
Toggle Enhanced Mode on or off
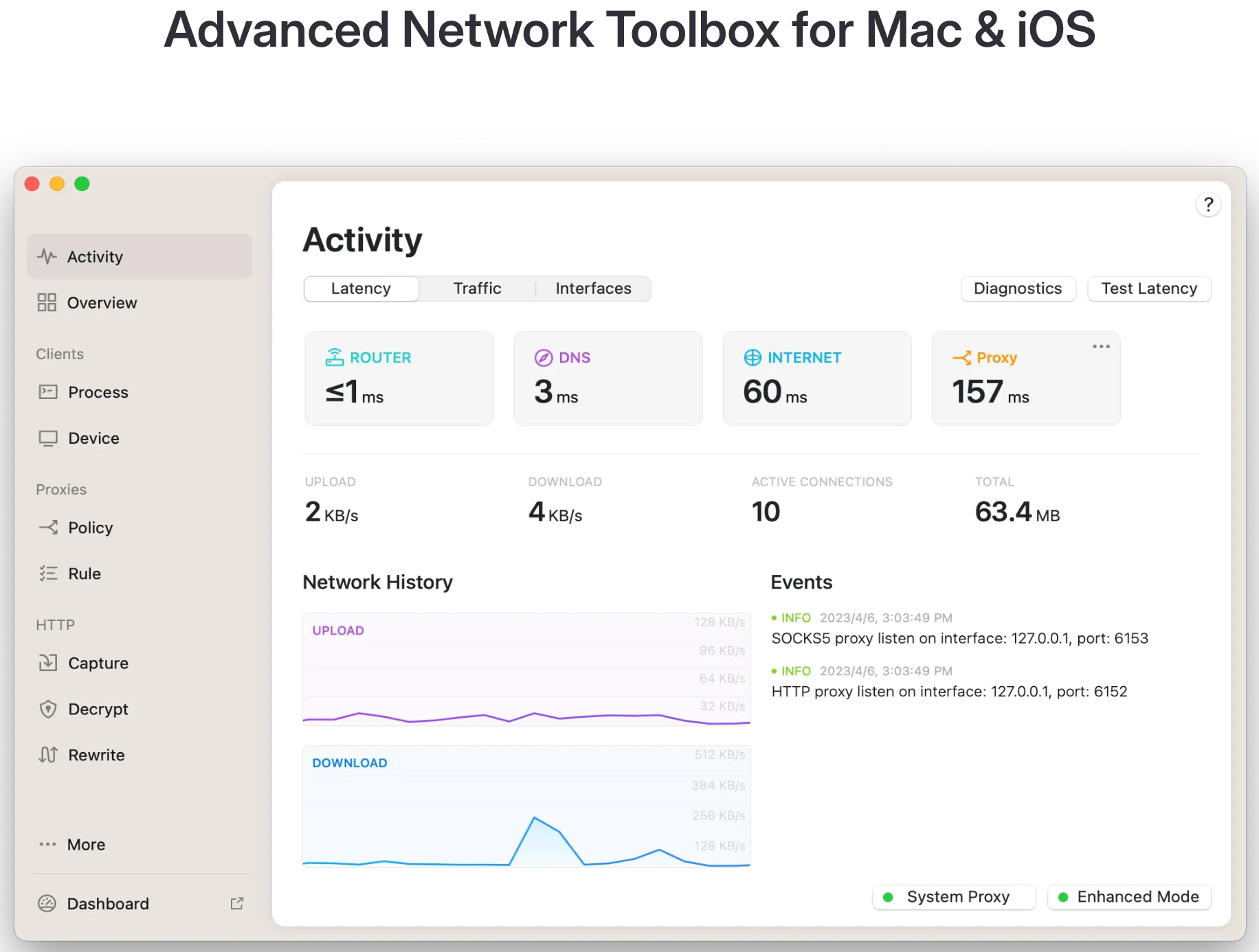tap(1129, 897)
